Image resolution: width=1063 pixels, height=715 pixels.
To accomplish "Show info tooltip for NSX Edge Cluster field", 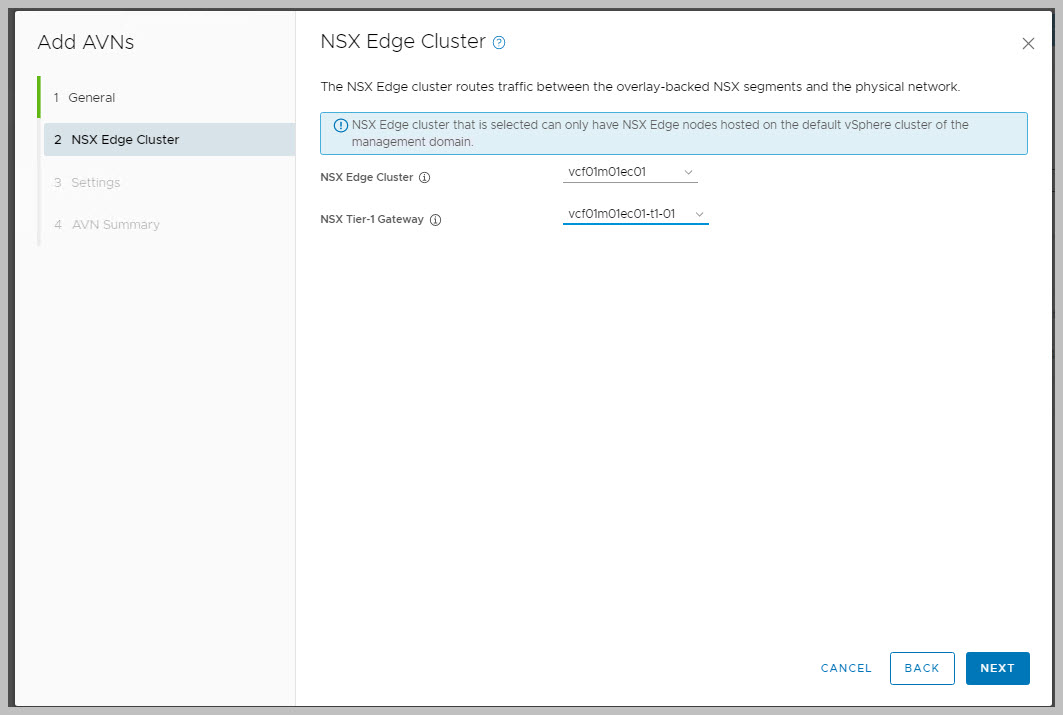I will point(424,178).
